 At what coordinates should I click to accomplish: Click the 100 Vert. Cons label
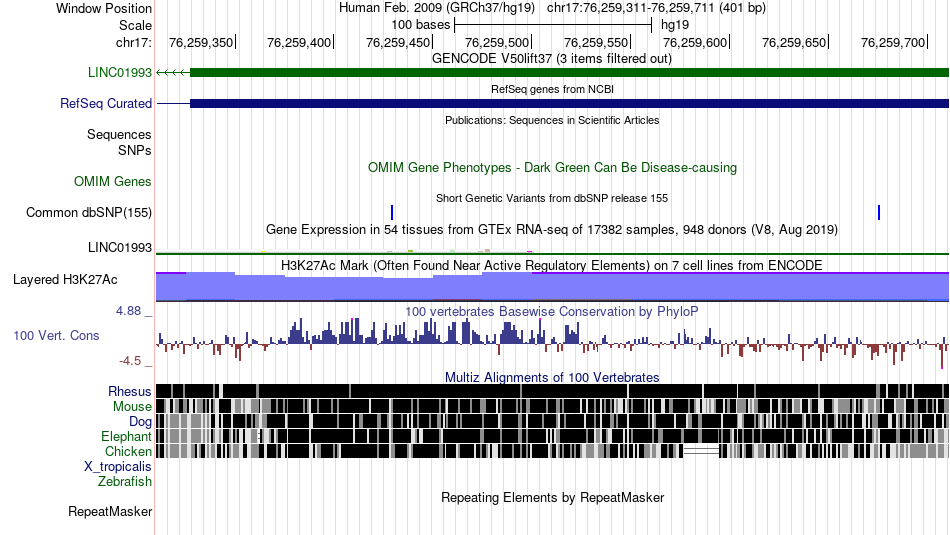click(x=56, y=336)
